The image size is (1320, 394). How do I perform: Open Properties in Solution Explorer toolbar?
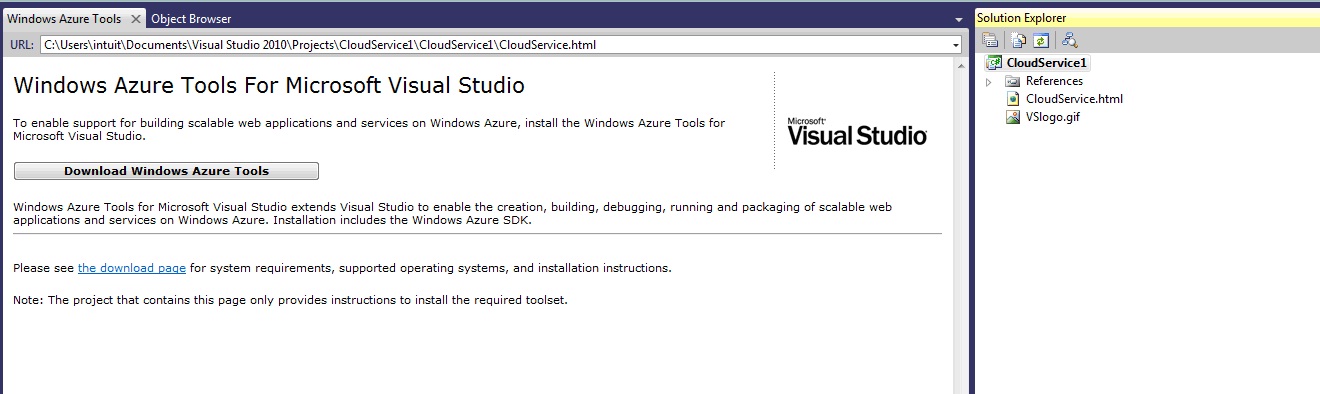[x=990, y=41]
